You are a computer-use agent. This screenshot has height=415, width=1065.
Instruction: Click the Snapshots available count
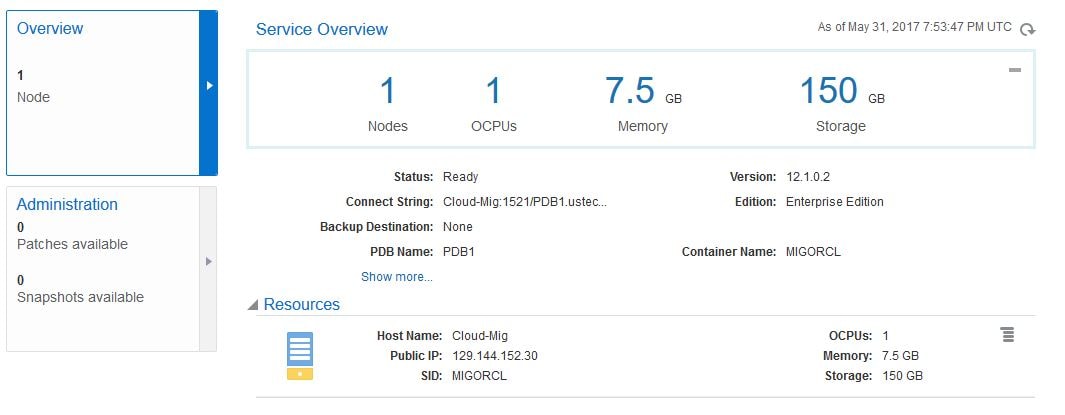[x=21, y=281]
